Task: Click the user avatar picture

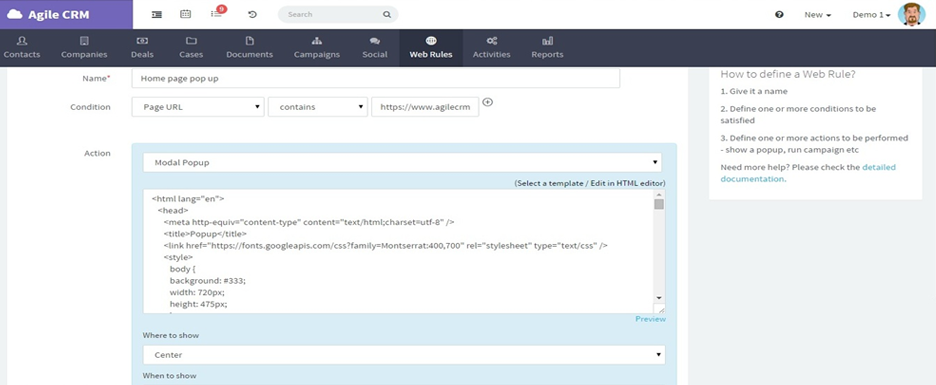Action: click(911, 14)
